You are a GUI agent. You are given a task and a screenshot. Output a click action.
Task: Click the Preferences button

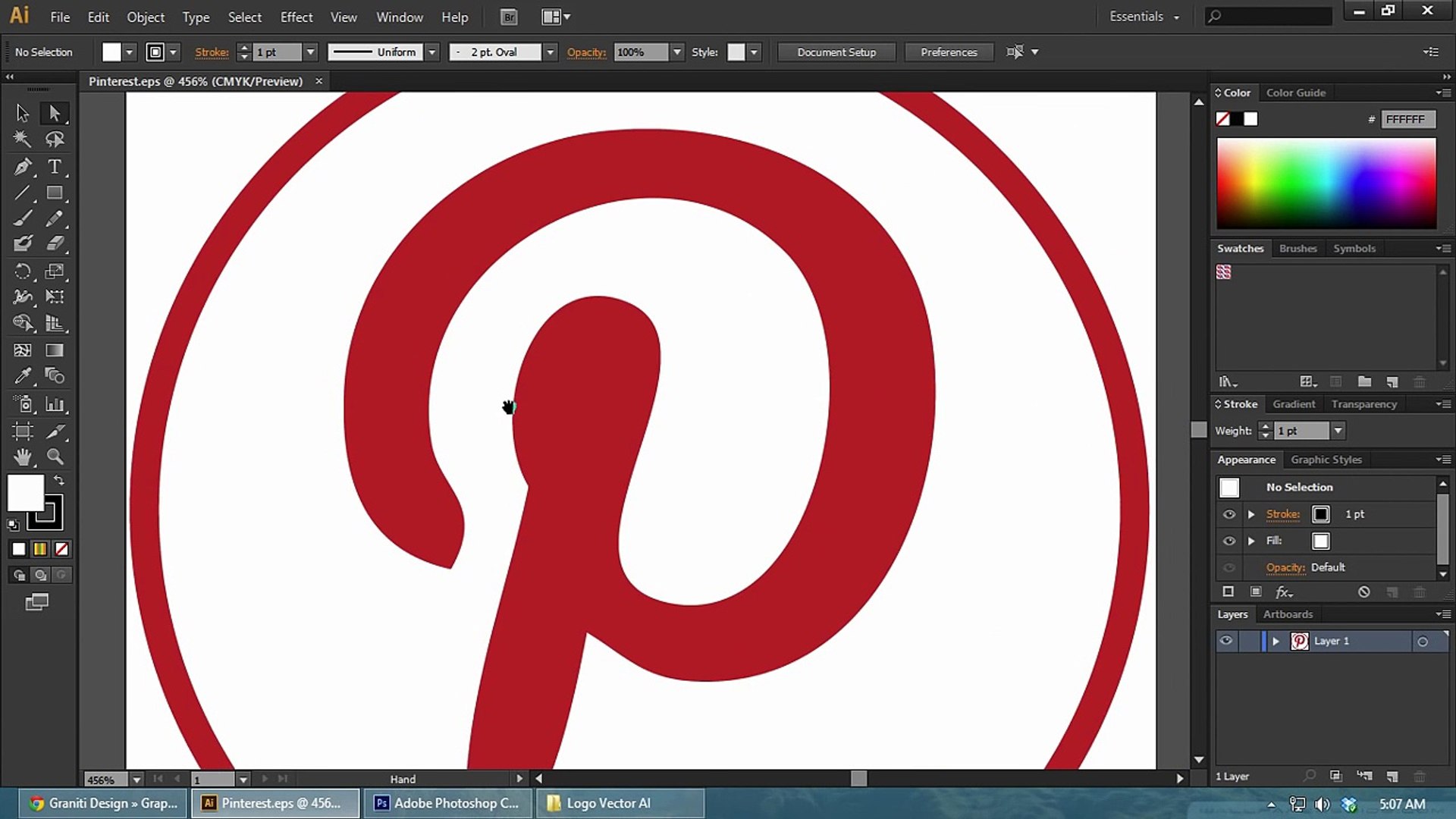(x=949, y=52)
